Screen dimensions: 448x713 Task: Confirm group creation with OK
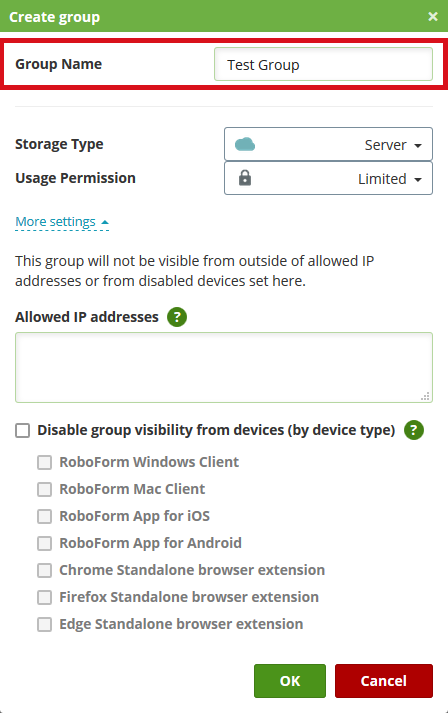click(290, 681)
